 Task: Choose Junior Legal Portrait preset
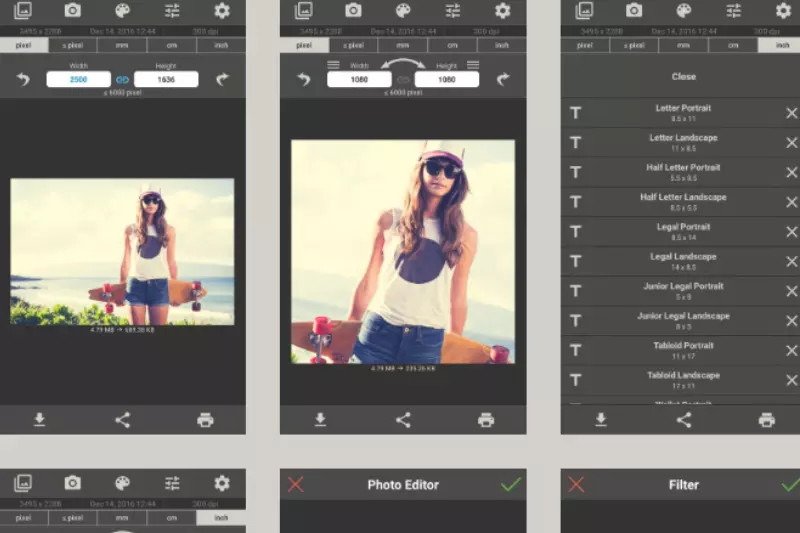click(x=683, y=291)
